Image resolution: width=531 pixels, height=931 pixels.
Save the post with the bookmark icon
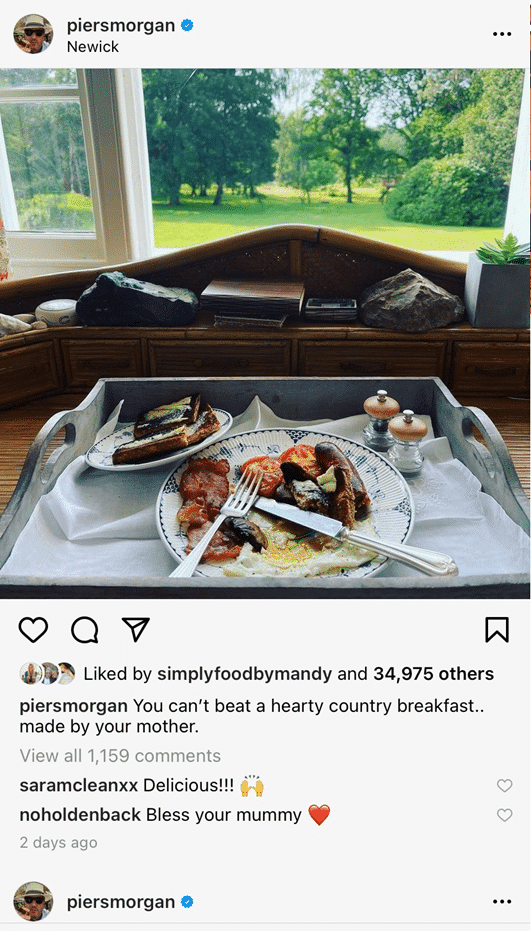point(497,629)
